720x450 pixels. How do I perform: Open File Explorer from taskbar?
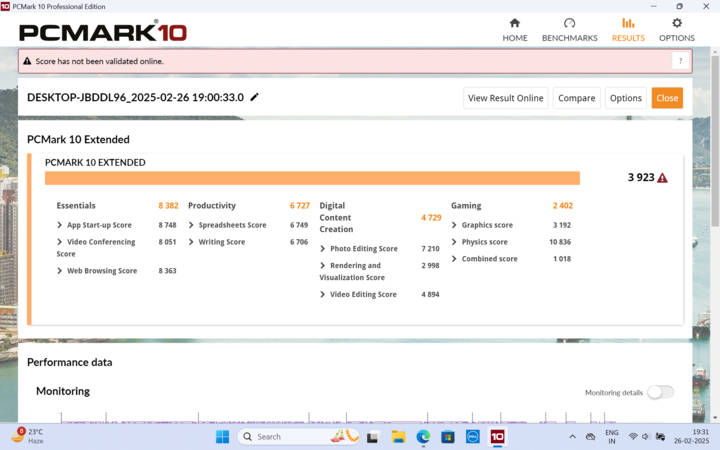tap(398, 437)
